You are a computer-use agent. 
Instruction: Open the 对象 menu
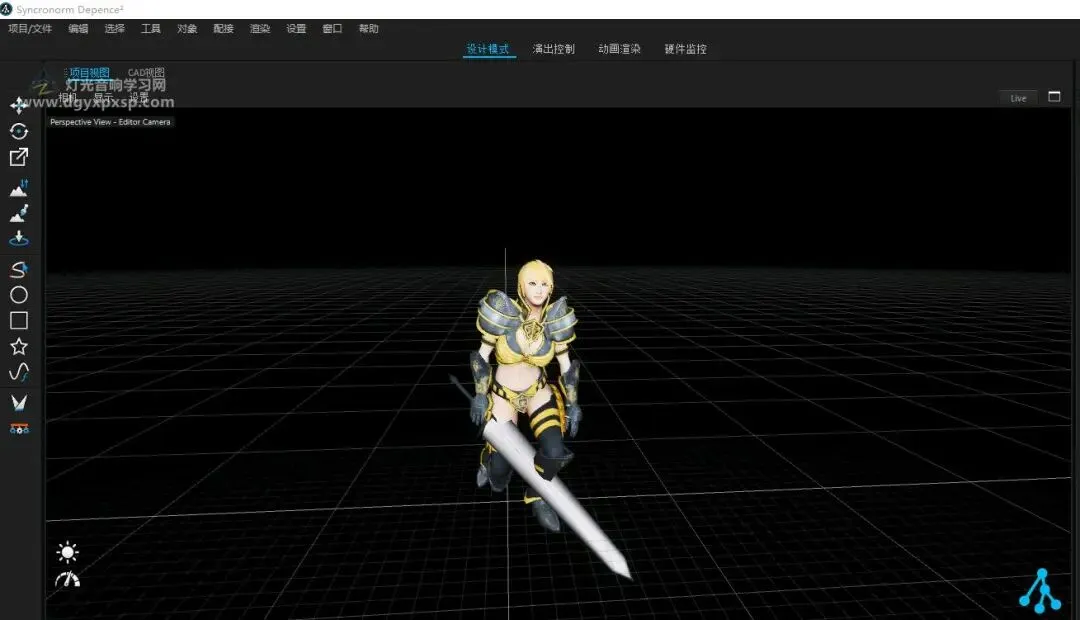click(187, 28)
